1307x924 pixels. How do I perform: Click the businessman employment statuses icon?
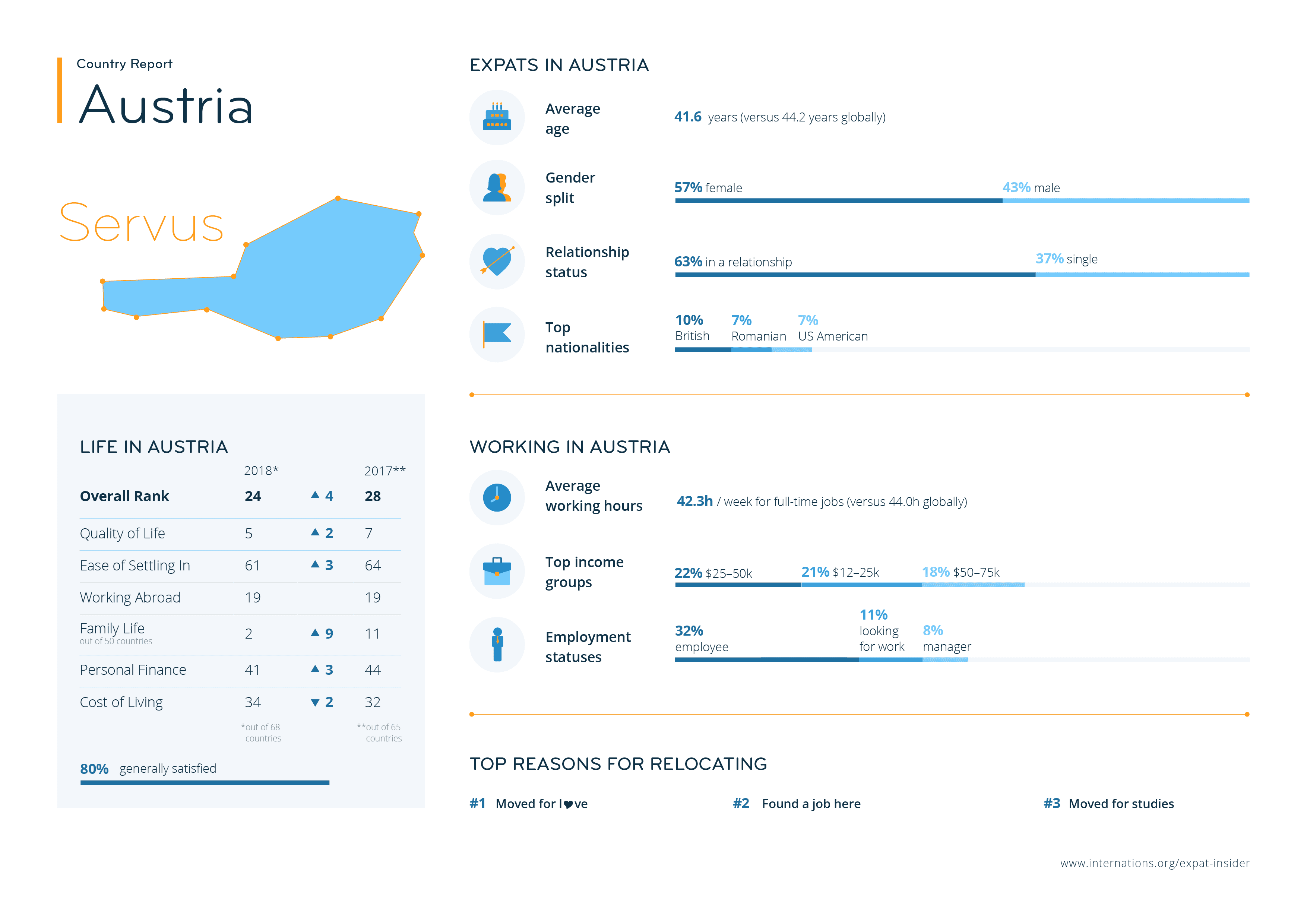pos(497,645)
